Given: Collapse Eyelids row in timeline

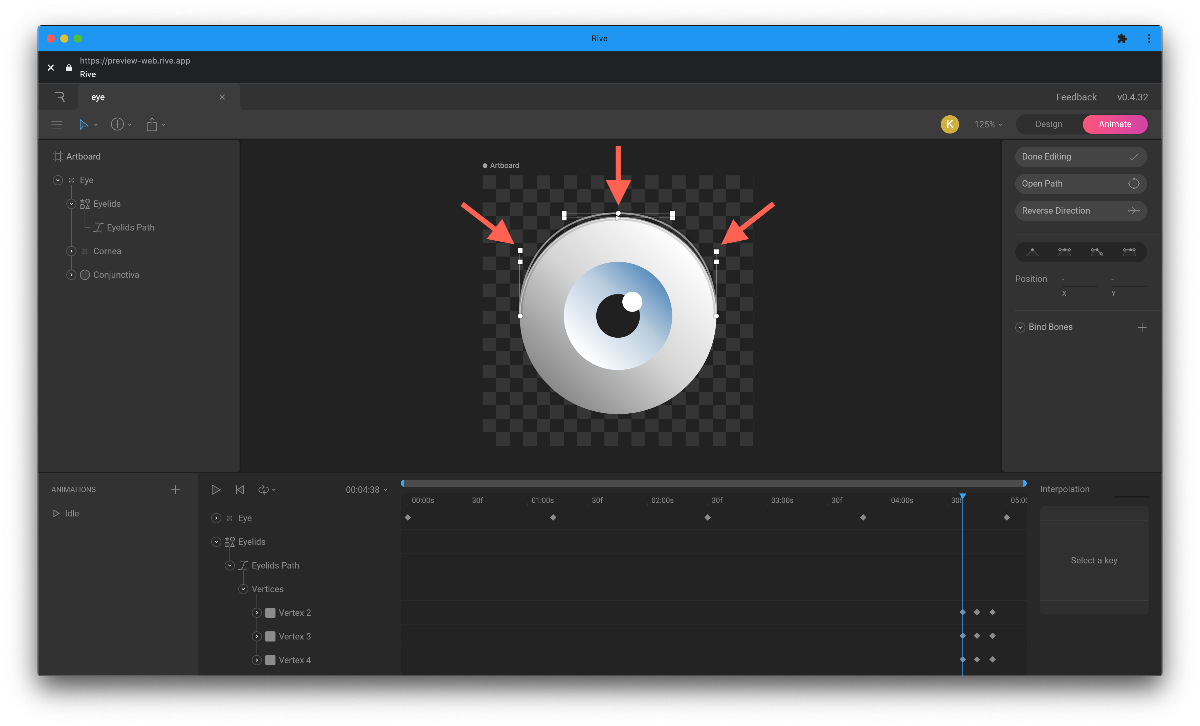Looking at the screenshot, I should tap(216, 542).
